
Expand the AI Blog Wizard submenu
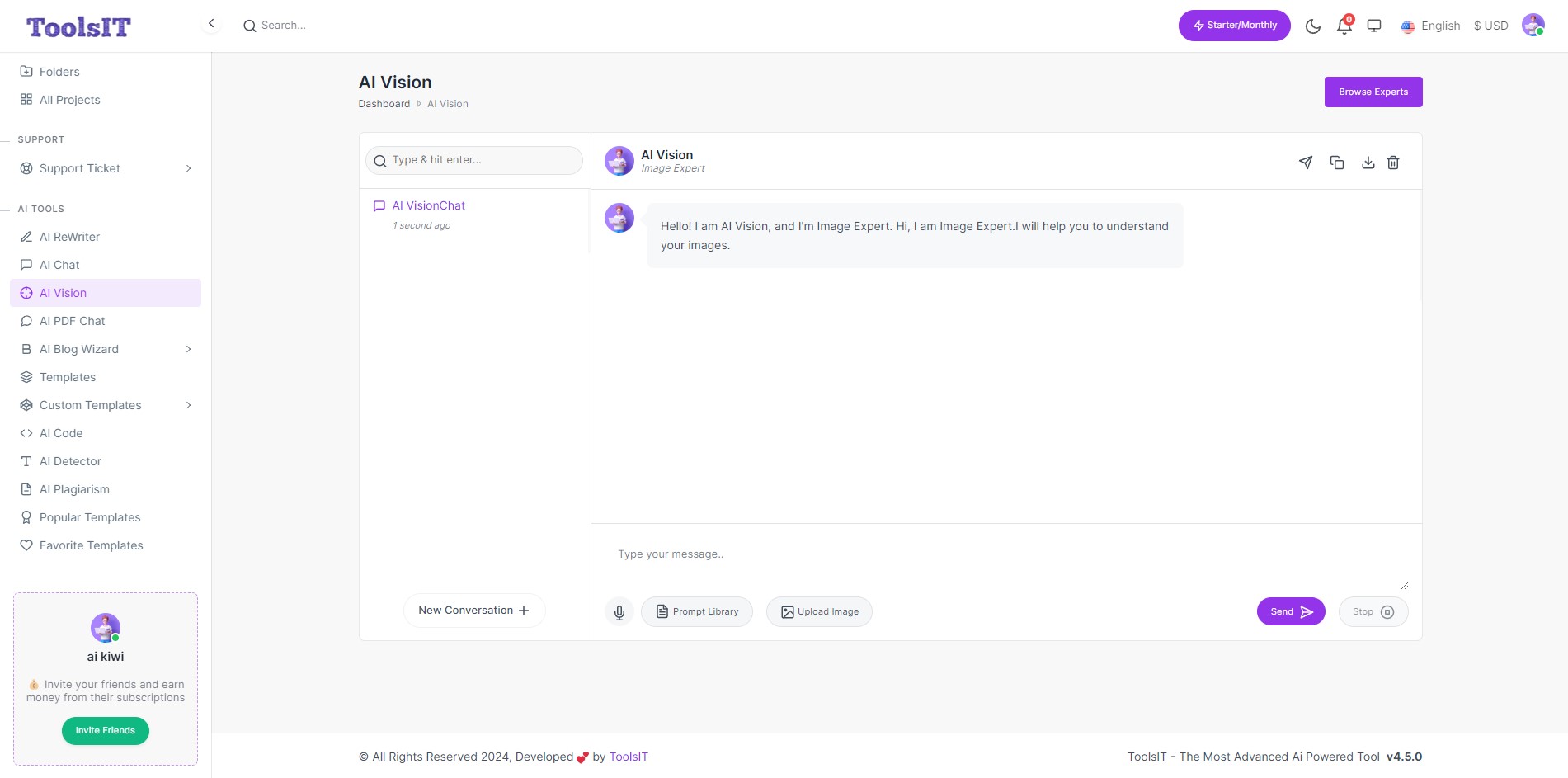click(x=189, y=349)
